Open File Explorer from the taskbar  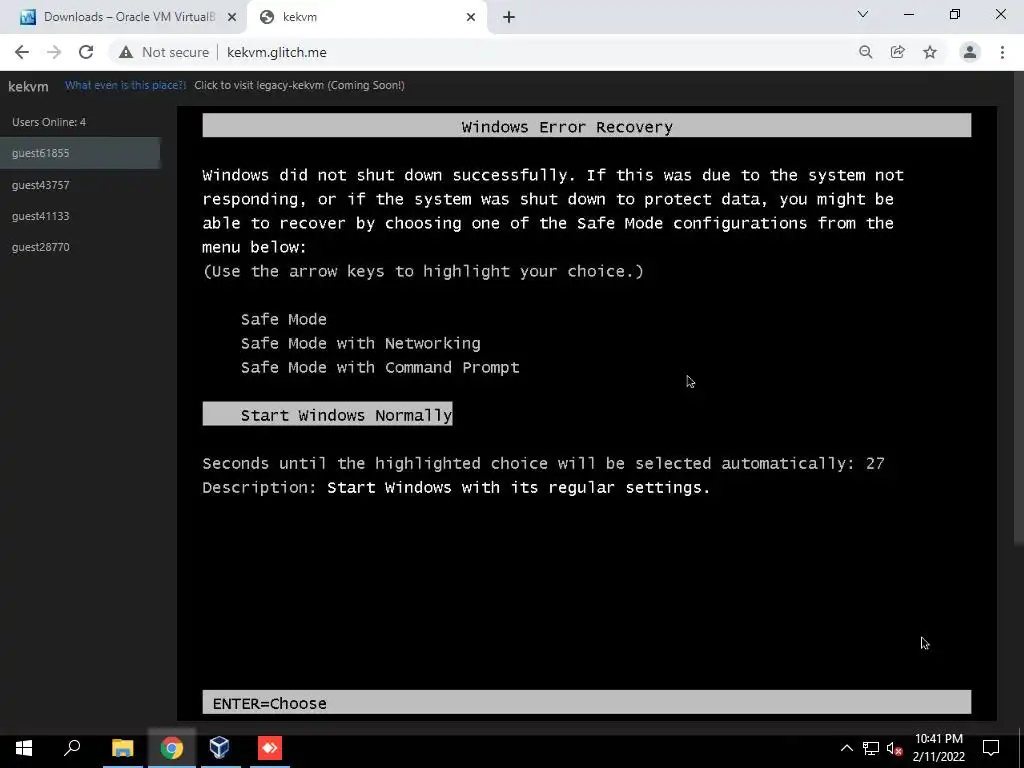coord(122,748)
